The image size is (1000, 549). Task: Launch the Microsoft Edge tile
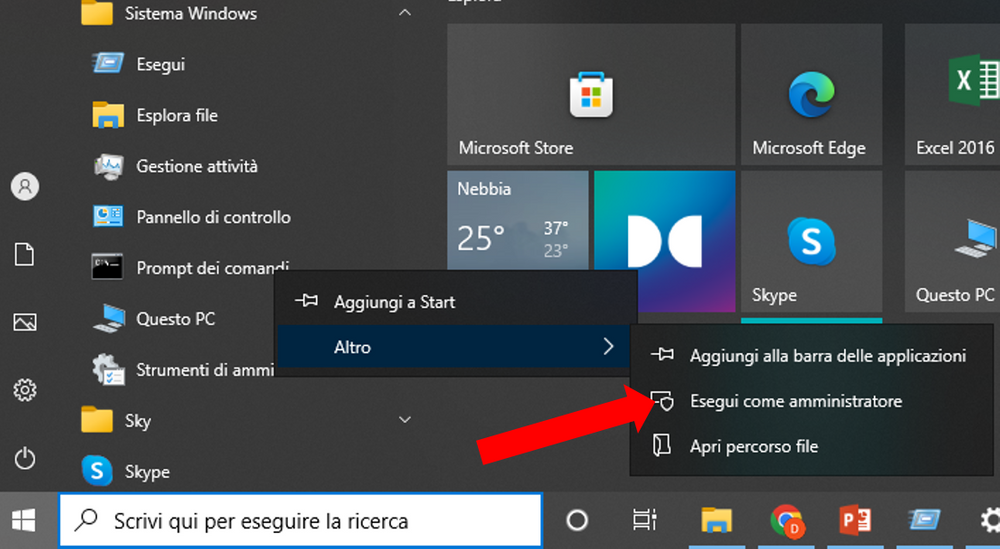click(x=811, y=94)
